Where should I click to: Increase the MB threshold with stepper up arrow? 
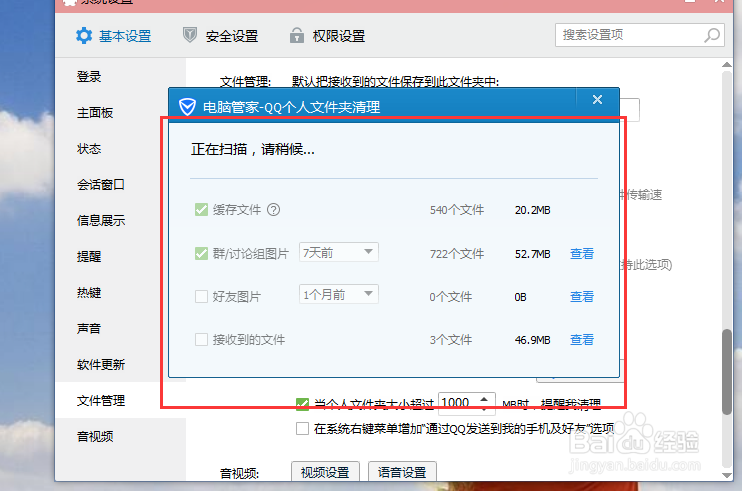(x=484, y=400)
